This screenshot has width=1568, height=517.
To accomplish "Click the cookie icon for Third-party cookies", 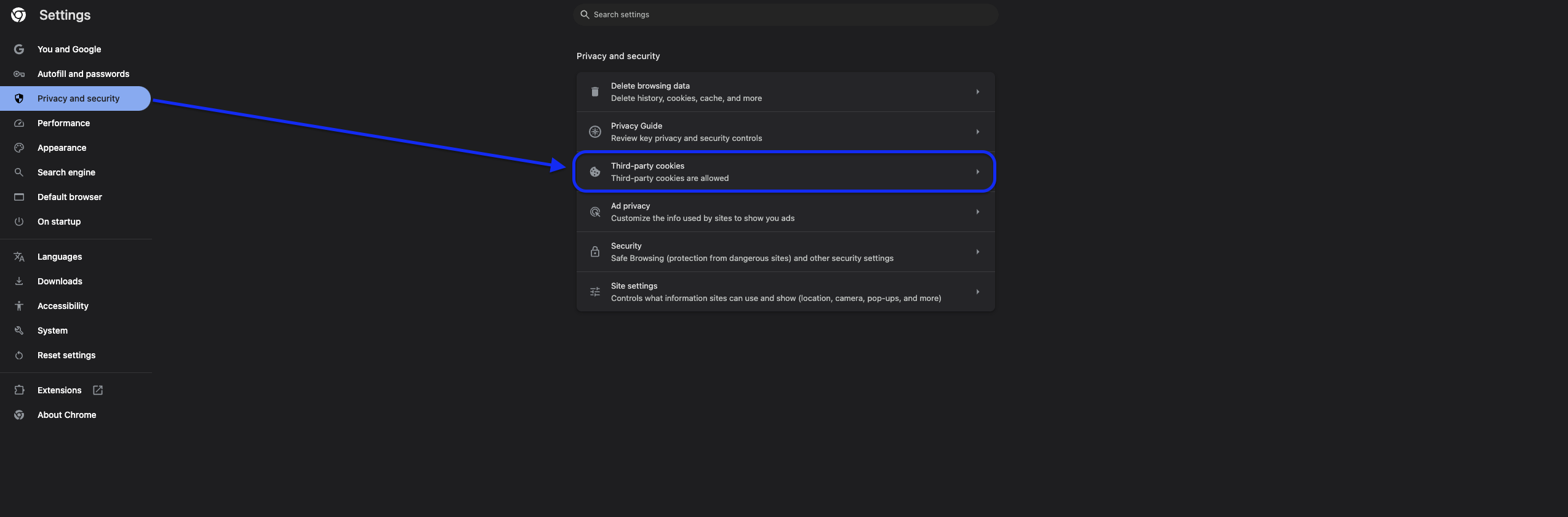I will [x=594, y=172].
